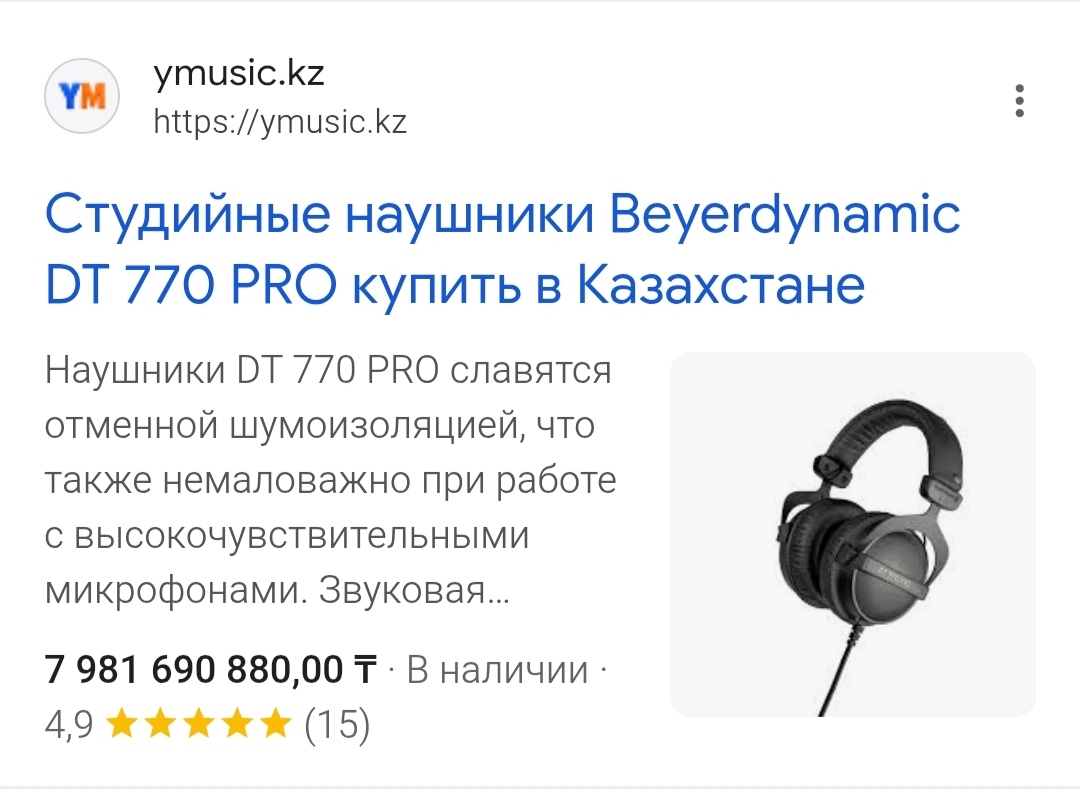
Task: Click the description snippet 'Наушники DT 770 PRO славятся'
Action: point(328,370)
